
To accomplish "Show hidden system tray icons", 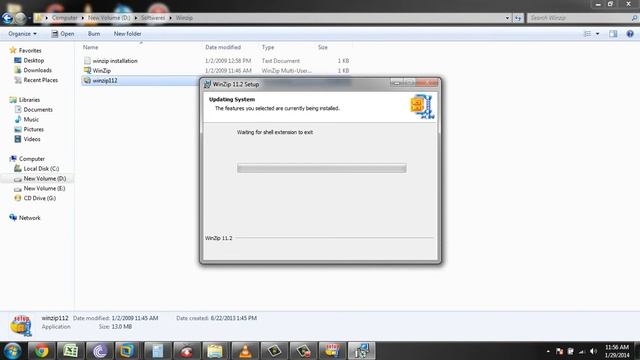I will 548,351.
